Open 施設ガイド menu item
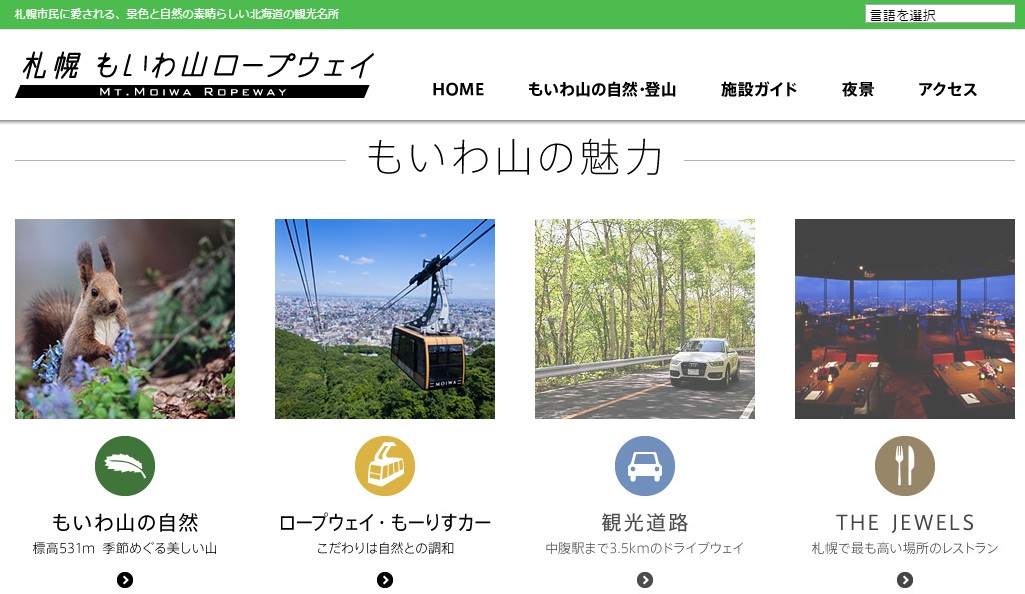The width and height of the screenshot is (1025, 594). tap(758, 90)
